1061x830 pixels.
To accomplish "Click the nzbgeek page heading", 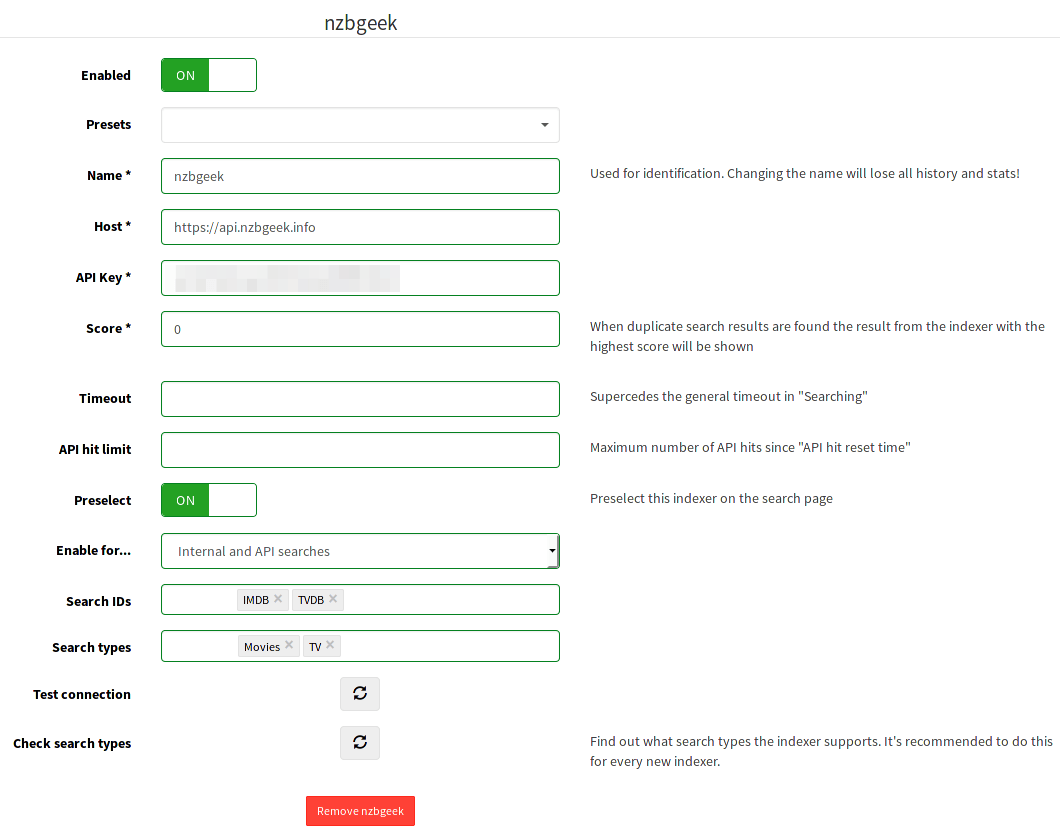I will click(x=361, y=23).
